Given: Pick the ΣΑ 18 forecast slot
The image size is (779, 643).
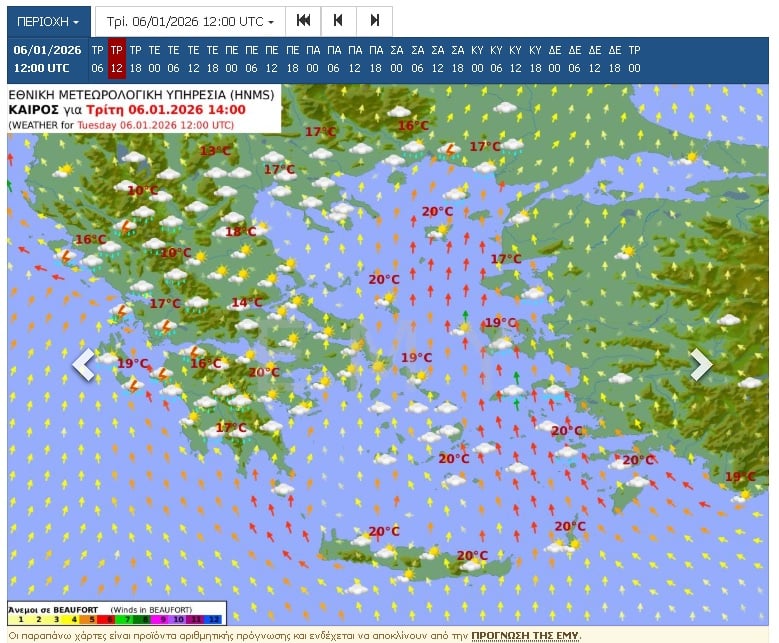Looking at the screenshot, I should 457,59.
